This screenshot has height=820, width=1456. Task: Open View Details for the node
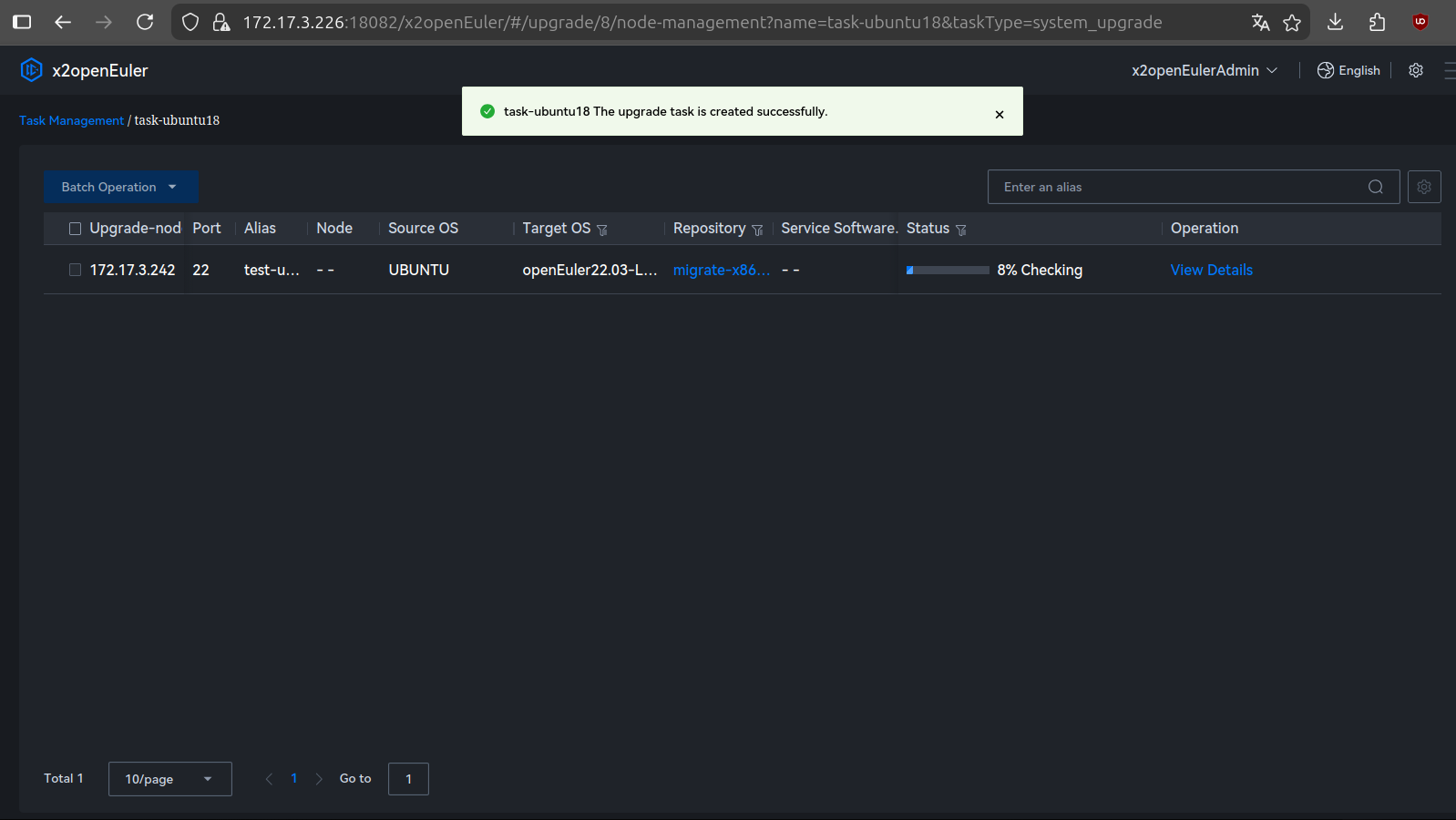pos(1211,270)
